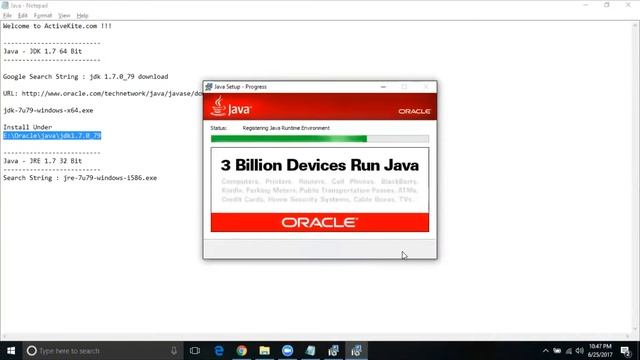Click the greyed-out close button of Java Setup
The image size is (640, 360).
[426, 87]
